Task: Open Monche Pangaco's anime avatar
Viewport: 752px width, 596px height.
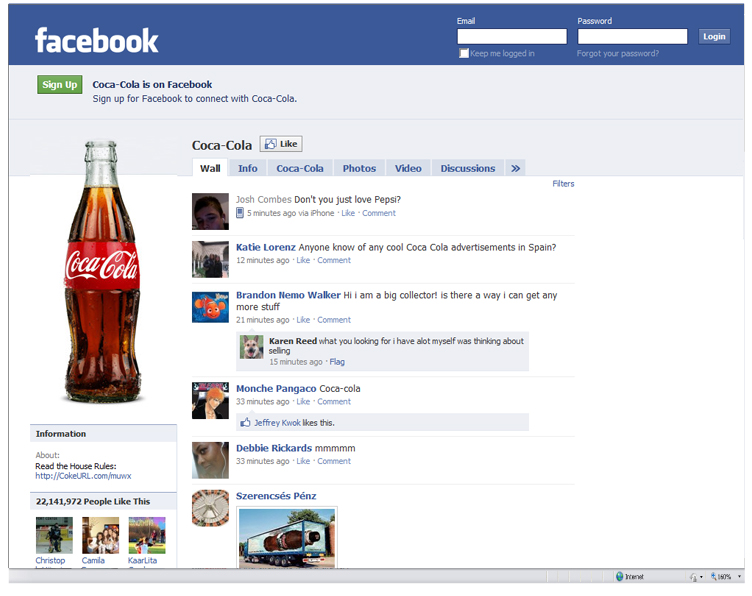Action: (x=210, y=400)
